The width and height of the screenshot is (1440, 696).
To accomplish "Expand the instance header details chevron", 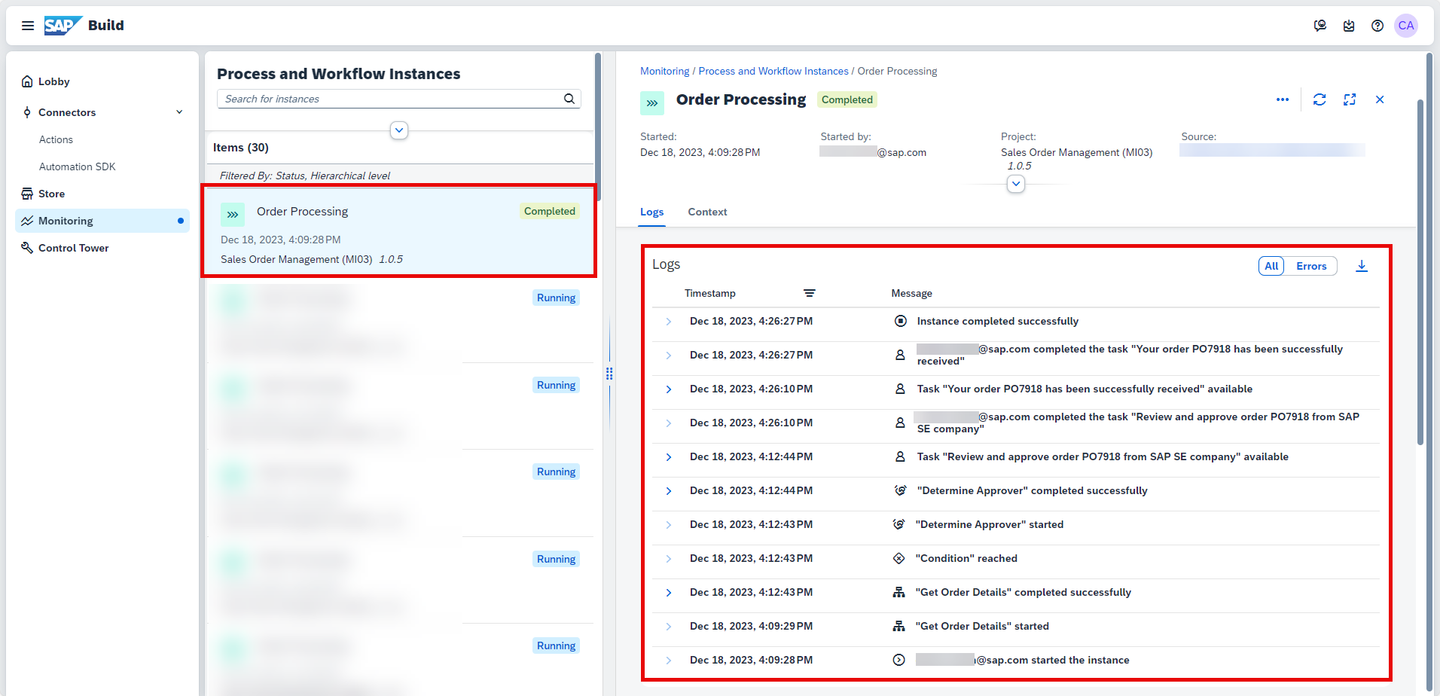I will [x=1016, y=184].
